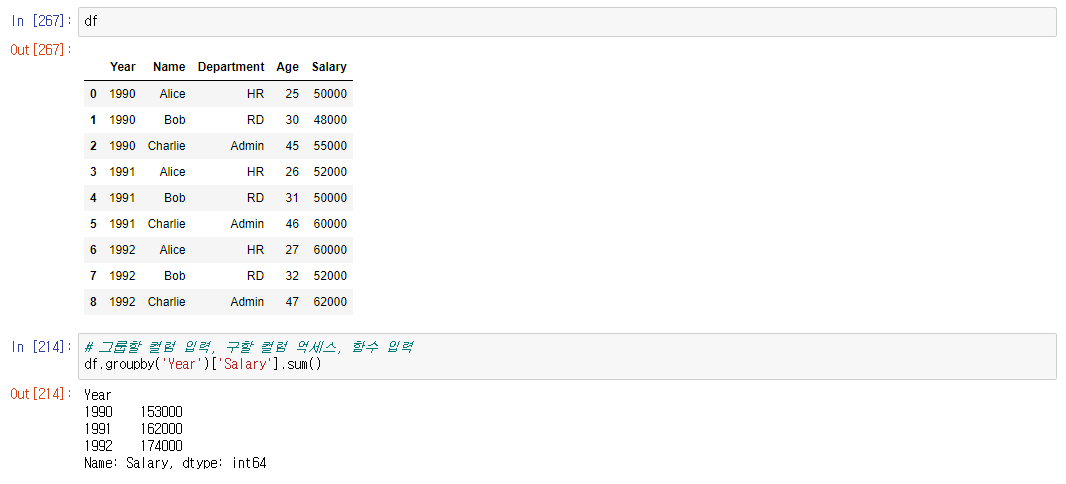The image size is (1066, 484).
Task: Click the Department column header
Action: click(230, 67)
